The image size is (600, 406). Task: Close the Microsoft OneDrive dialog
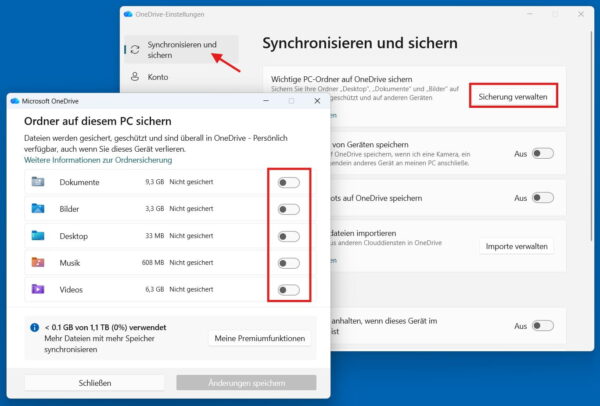pos(317,101)
